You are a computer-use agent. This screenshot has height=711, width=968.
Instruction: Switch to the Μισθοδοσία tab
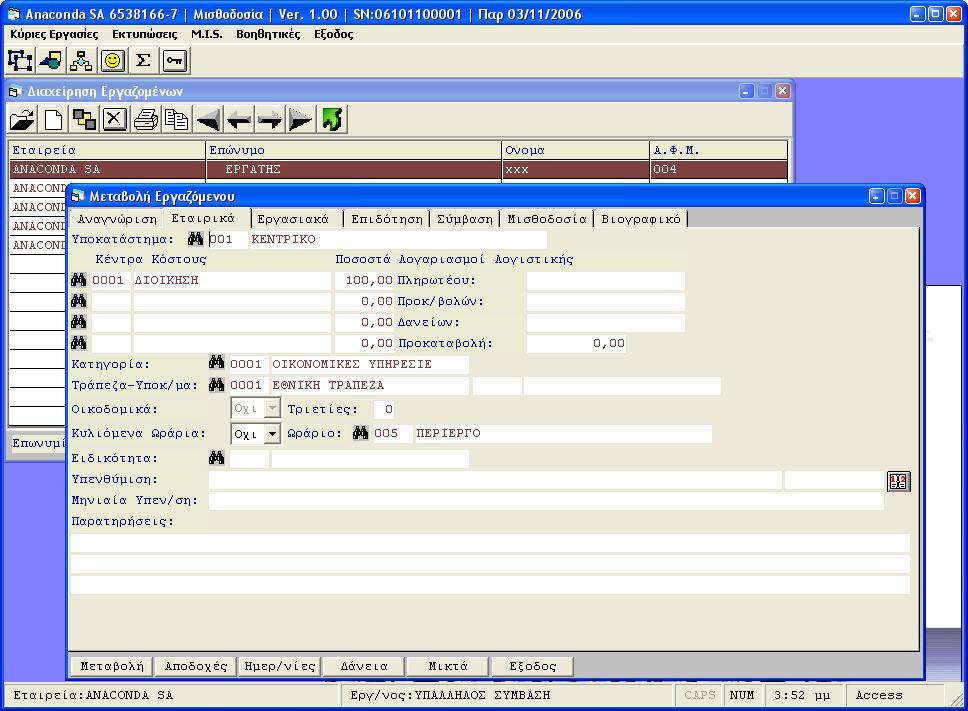click(x=547, y=219)
